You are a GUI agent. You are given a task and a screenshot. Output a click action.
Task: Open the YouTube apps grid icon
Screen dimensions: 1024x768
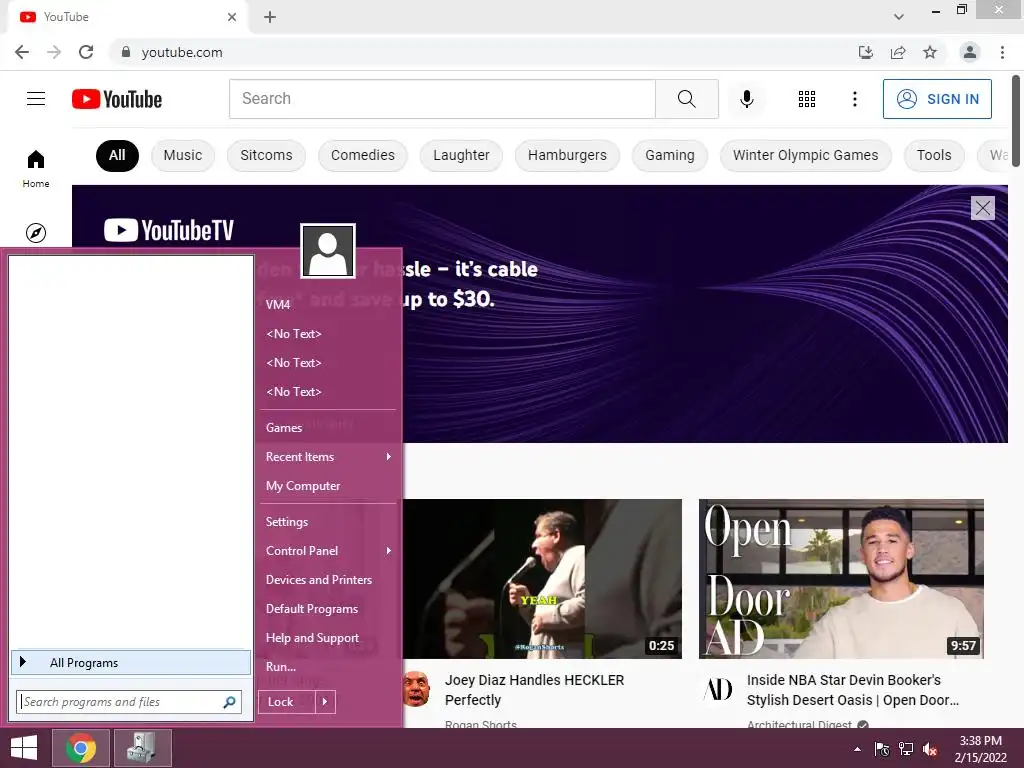[x=807, y=99]
